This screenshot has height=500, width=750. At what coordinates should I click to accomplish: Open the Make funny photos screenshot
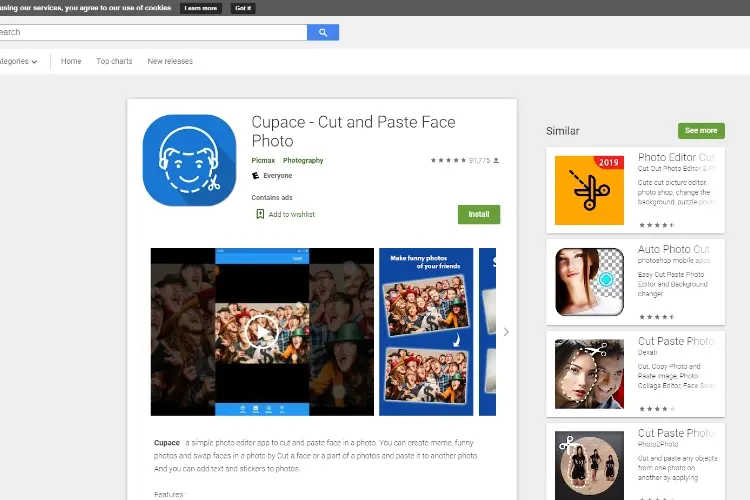[426, 332]
